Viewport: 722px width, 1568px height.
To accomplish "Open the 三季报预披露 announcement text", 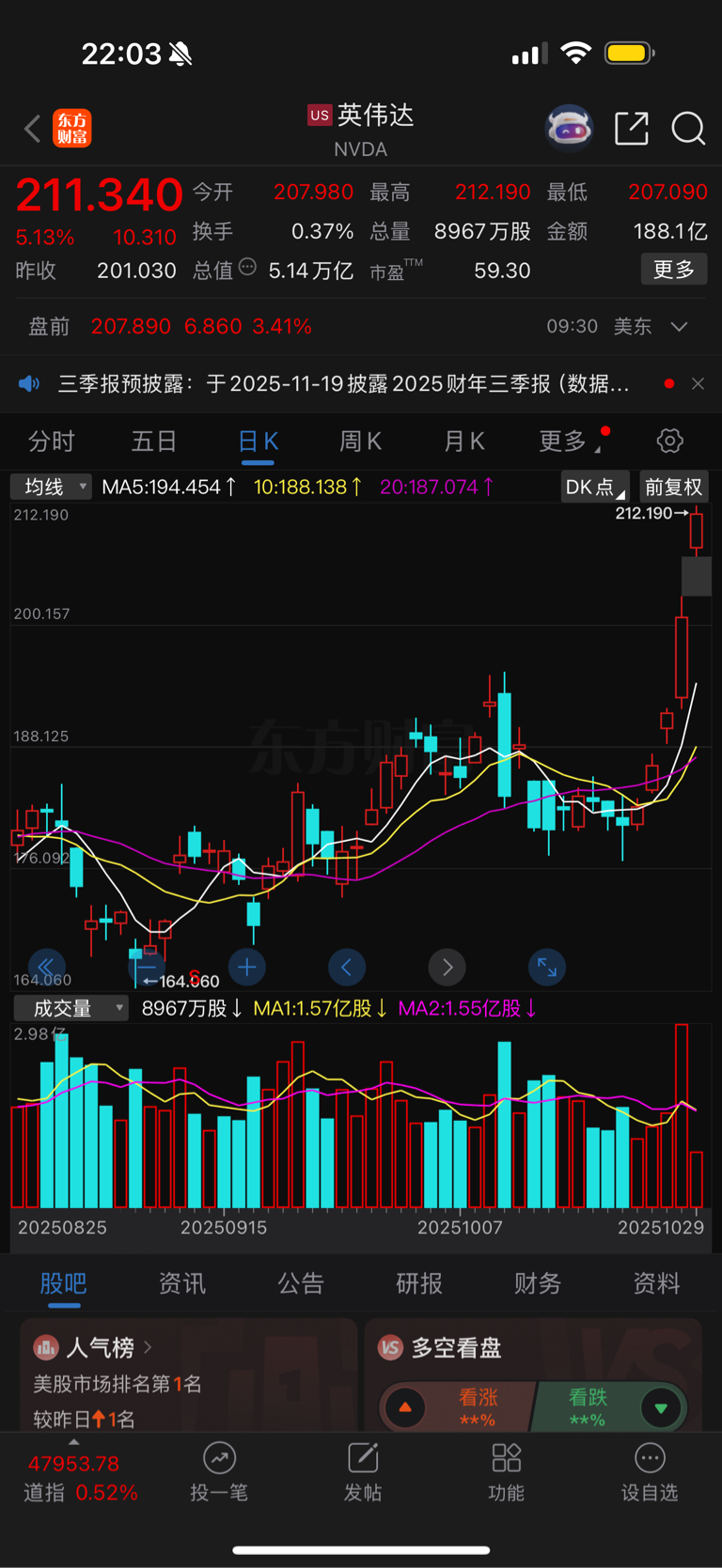I will tap(344, 383).
